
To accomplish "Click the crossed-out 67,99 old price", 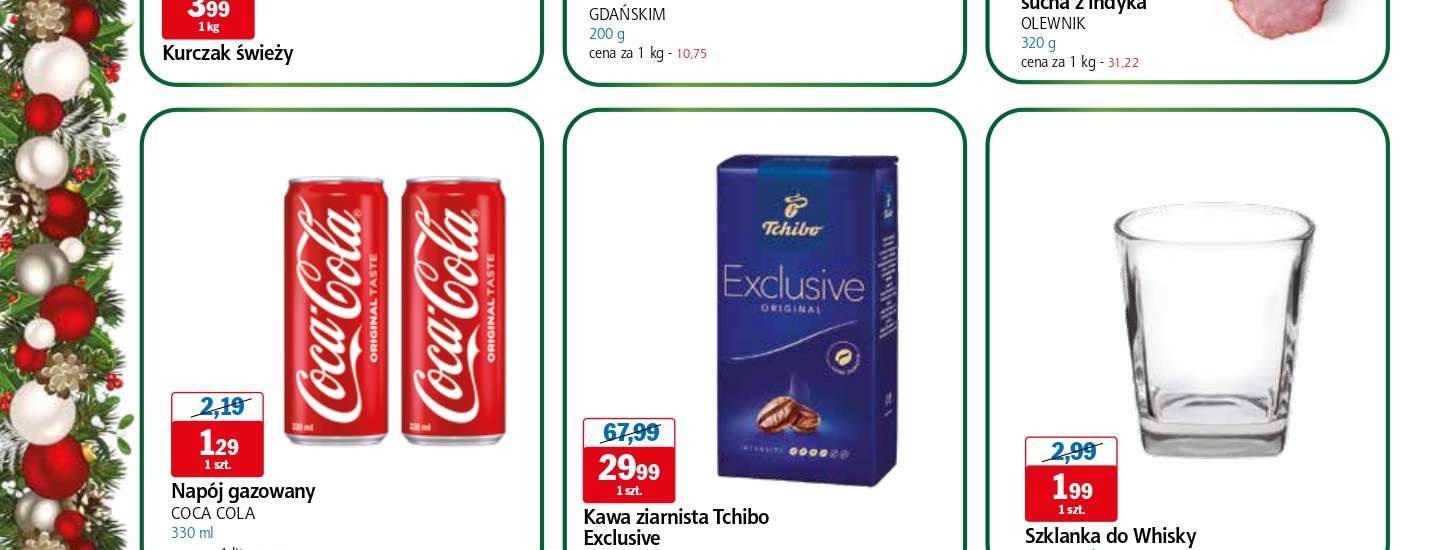I will [x=629, y=433].
